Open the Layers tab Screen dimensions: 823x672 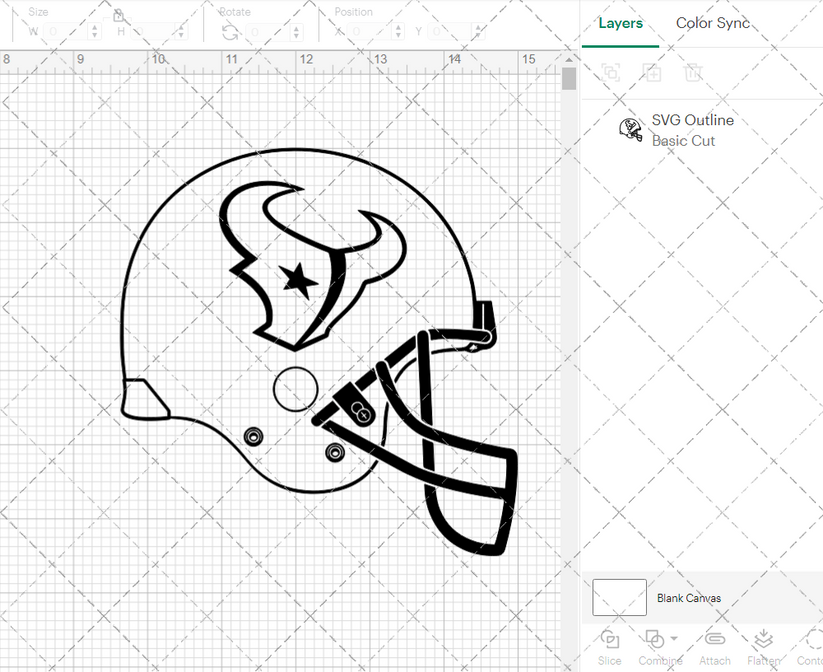pyautogui.click(x=620, y=23)
